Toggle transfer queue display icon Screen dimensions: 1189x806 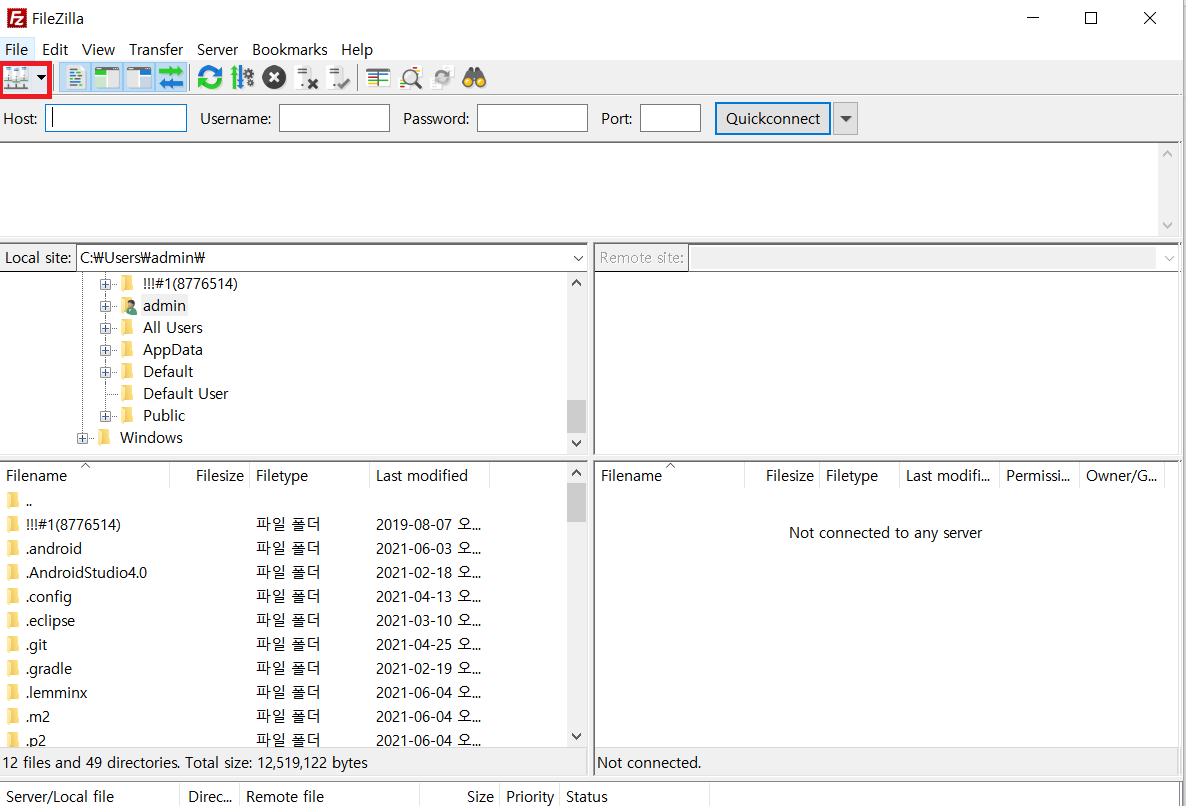[171, 78]
